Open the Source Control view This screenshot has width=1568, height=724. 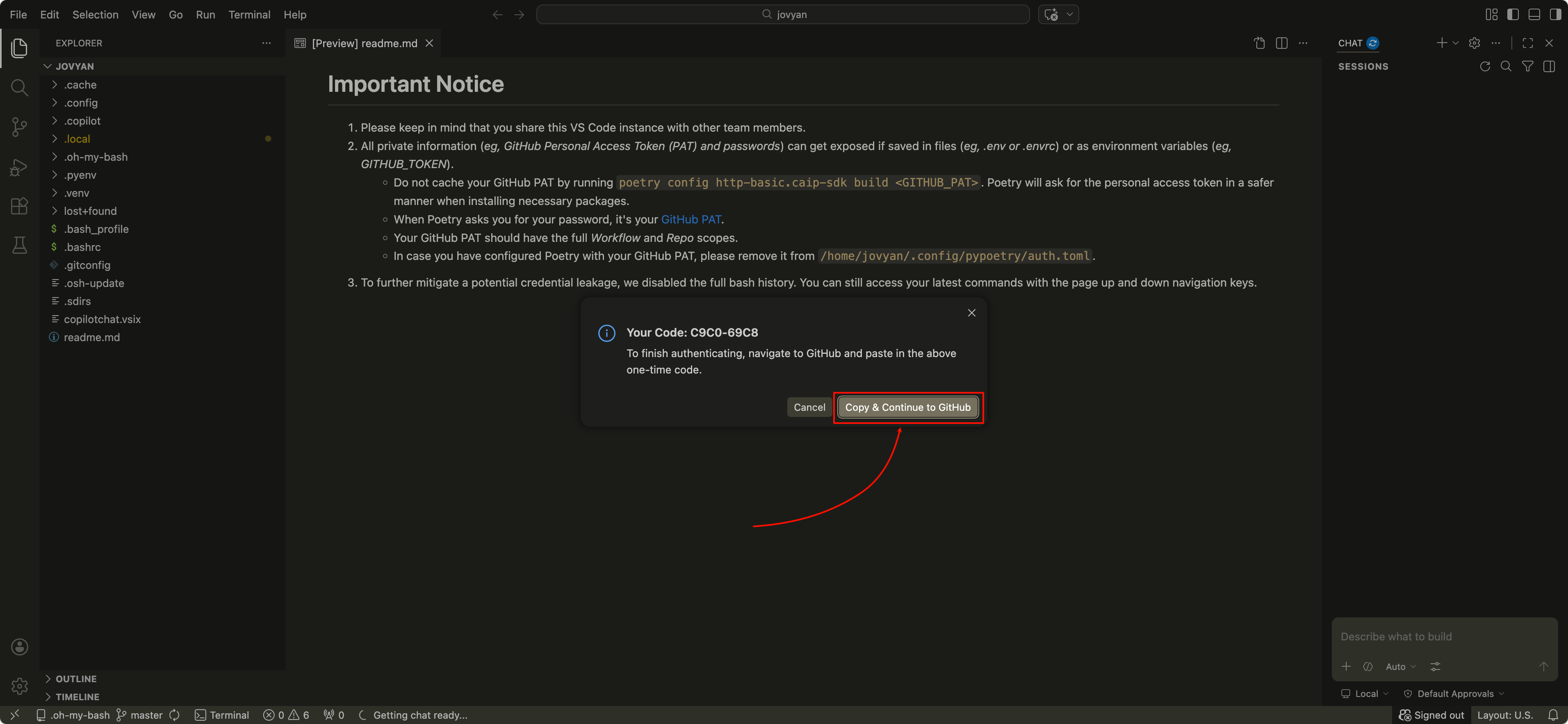(x=20, y=127)
